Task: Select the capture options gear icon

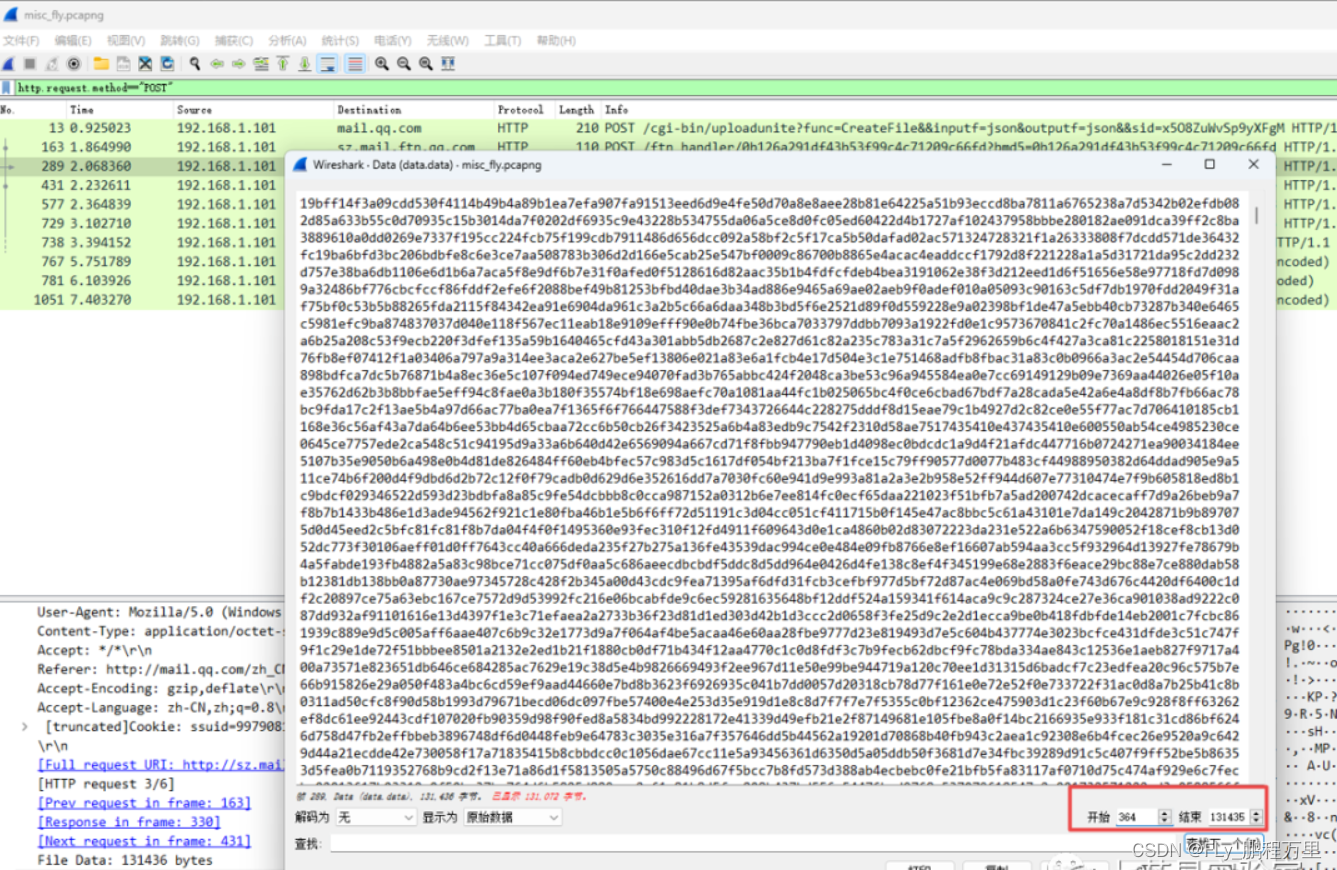Action: click(x=74, y=63)
